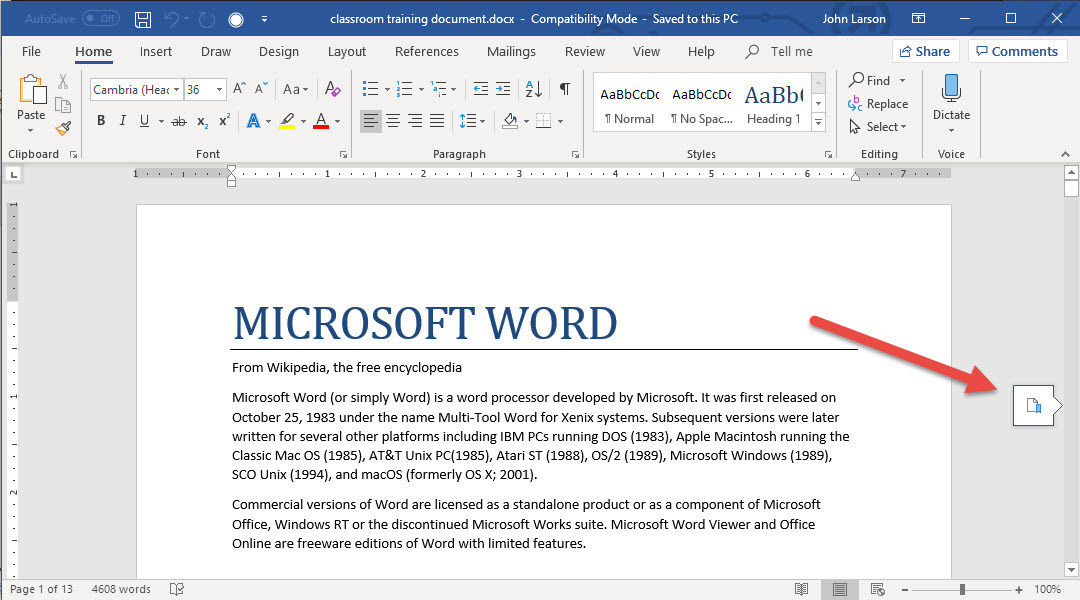1080x600 pixels.
Task: Center align the paragraph text
Action: [393, 121]
